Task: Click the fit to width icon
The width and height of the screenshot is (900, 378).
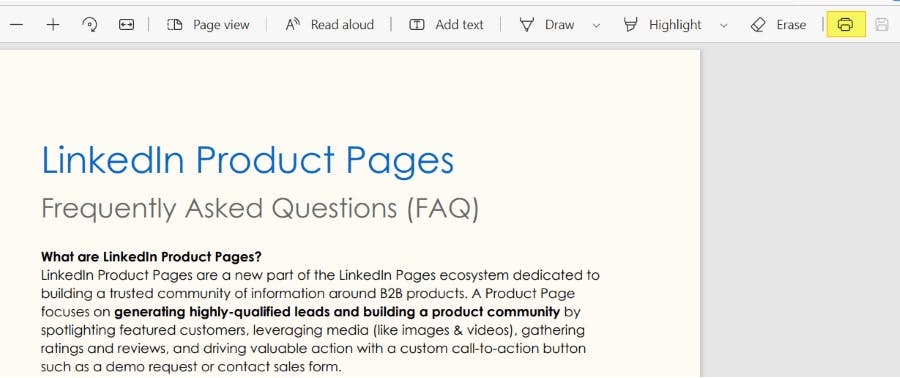Action: click(126, 25)
